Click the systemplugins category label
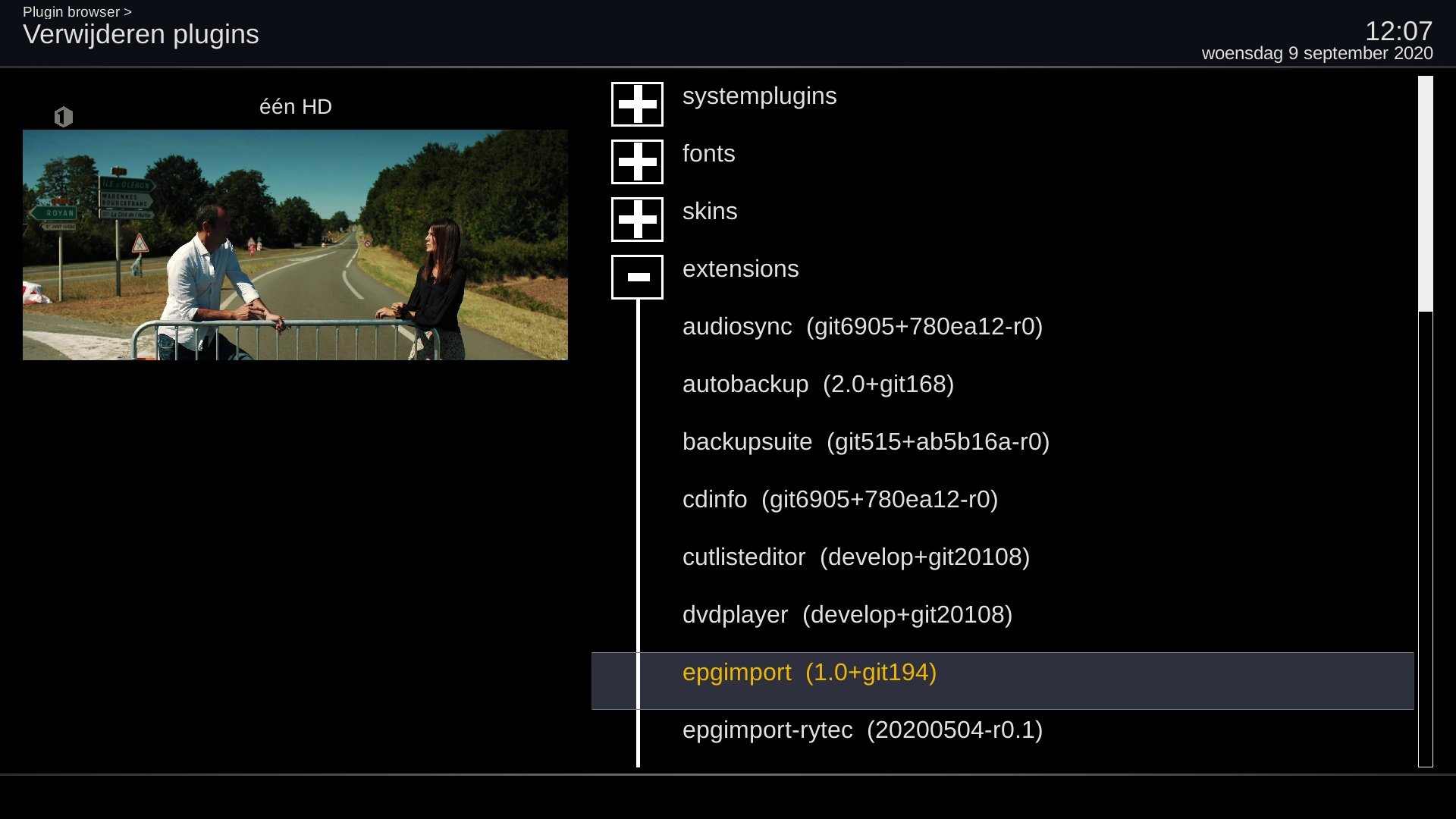The height and width of the screenshot is (819, 1456). point(759,96)
